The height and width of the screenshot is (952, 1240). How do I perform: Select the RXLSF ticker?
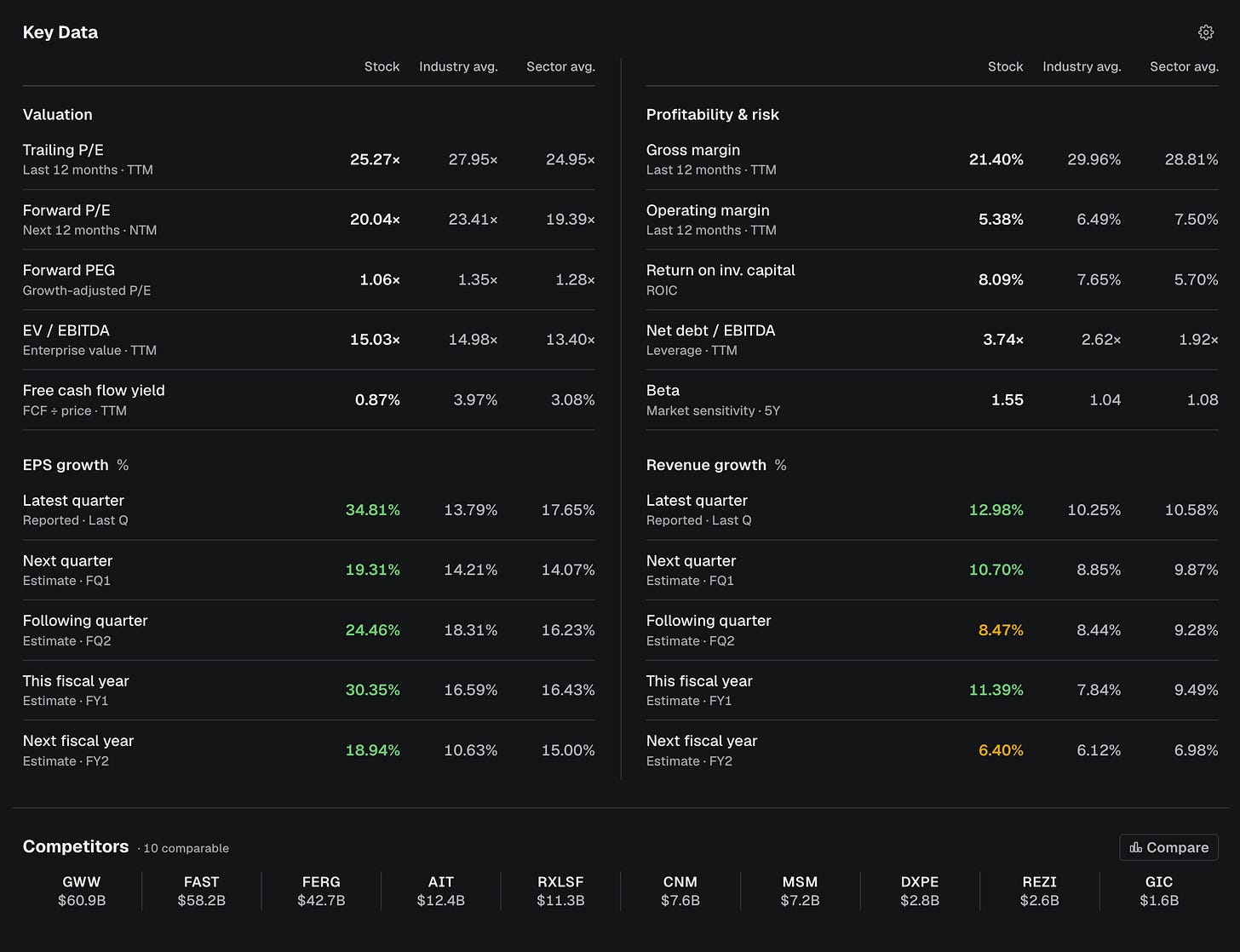560,891
